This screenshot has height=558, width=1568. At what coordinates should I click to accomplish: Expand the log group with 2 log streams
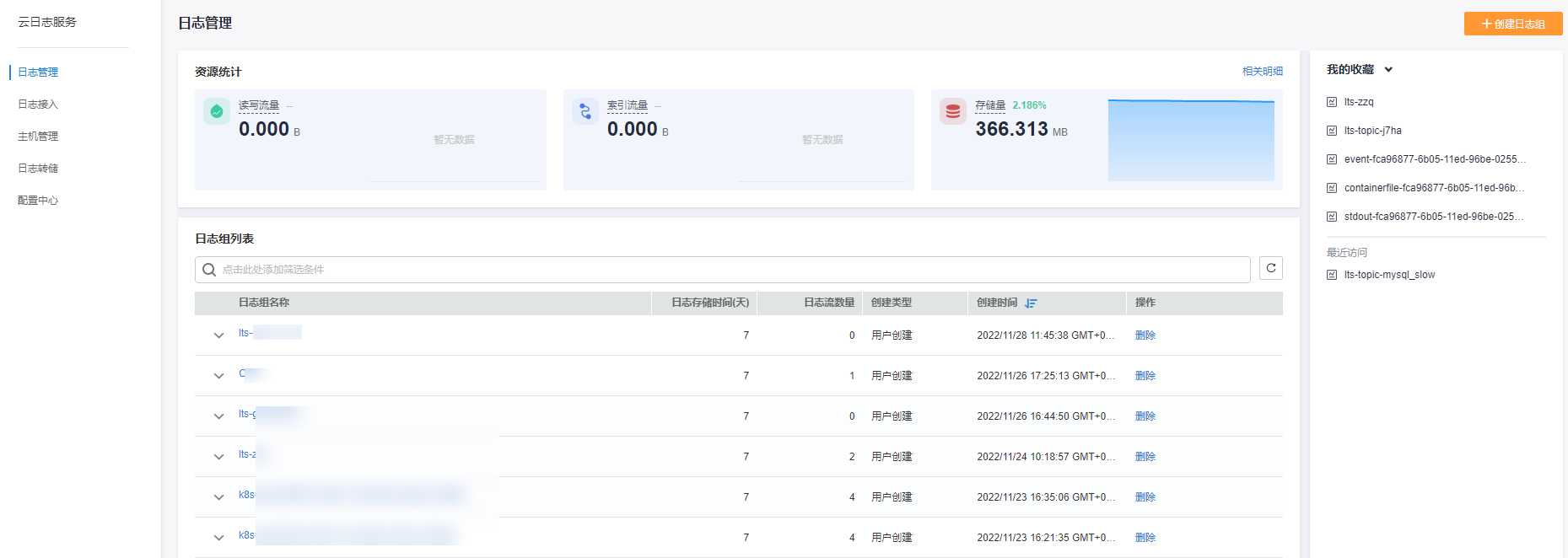(218, 457)
